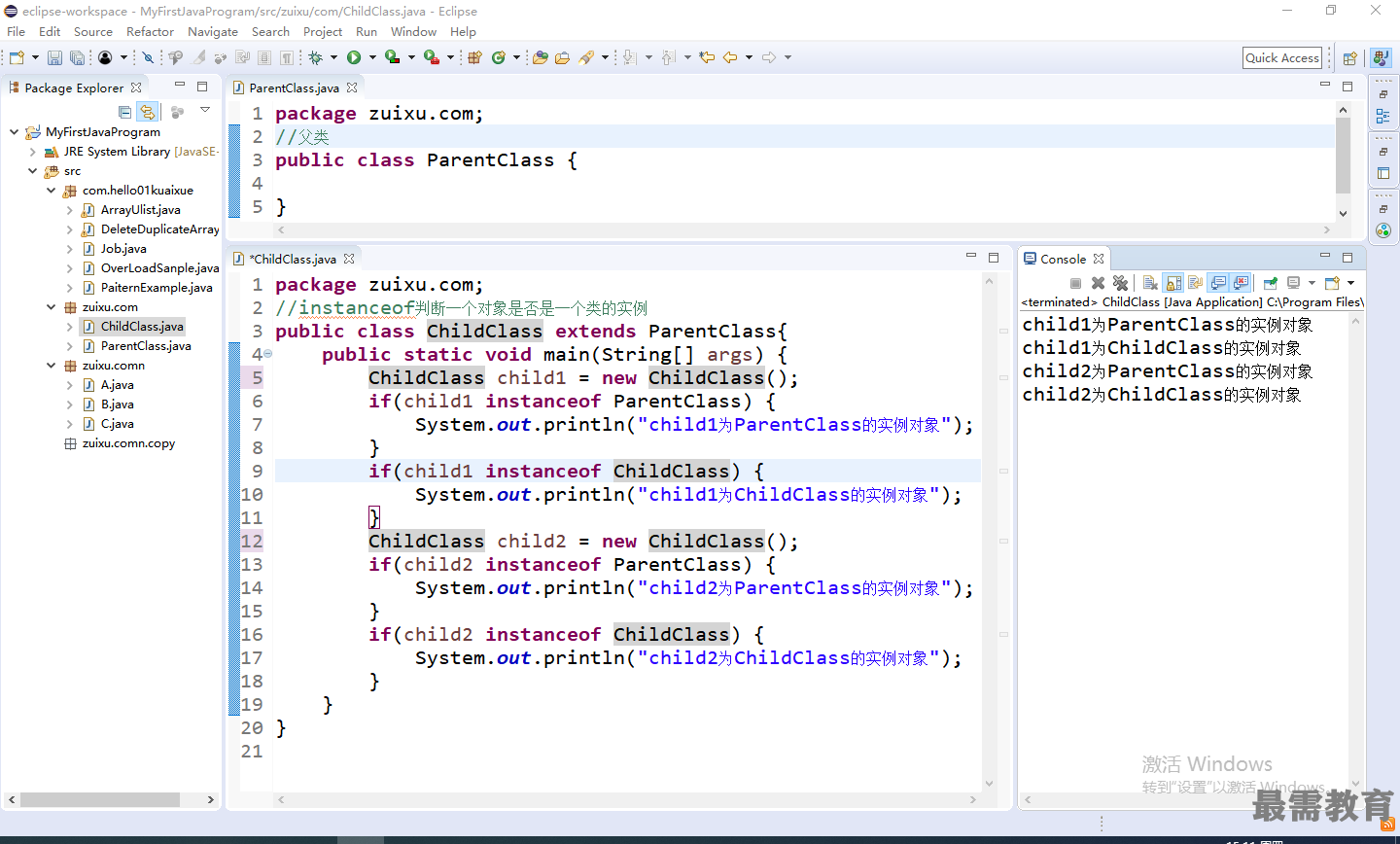This screenshot has height=844, width=1400.
Task: Click the External Tools run icon
Action: click(x=432, y=57)
